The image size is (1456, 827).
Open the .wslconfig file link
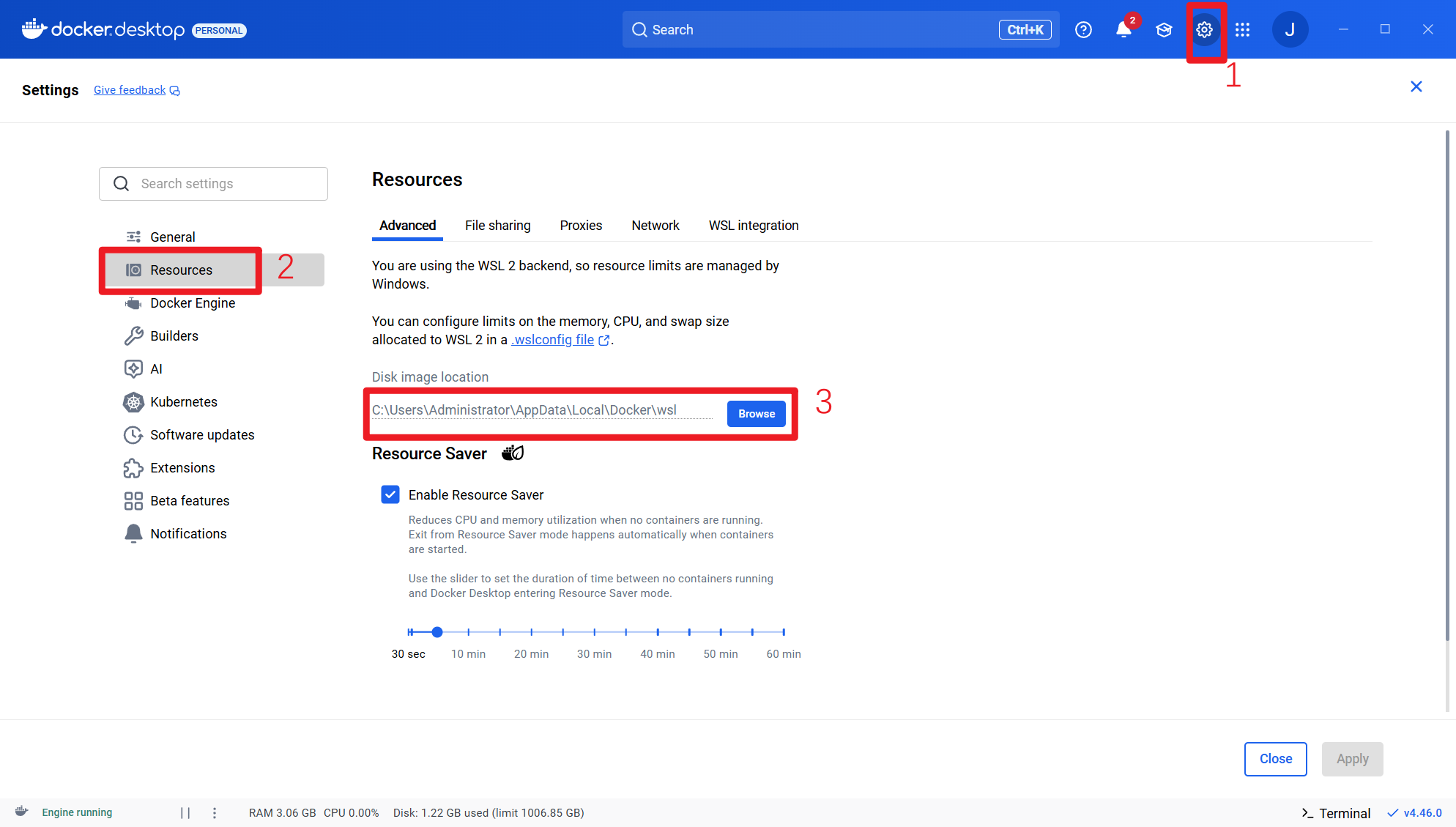click(x=554, y=340)
